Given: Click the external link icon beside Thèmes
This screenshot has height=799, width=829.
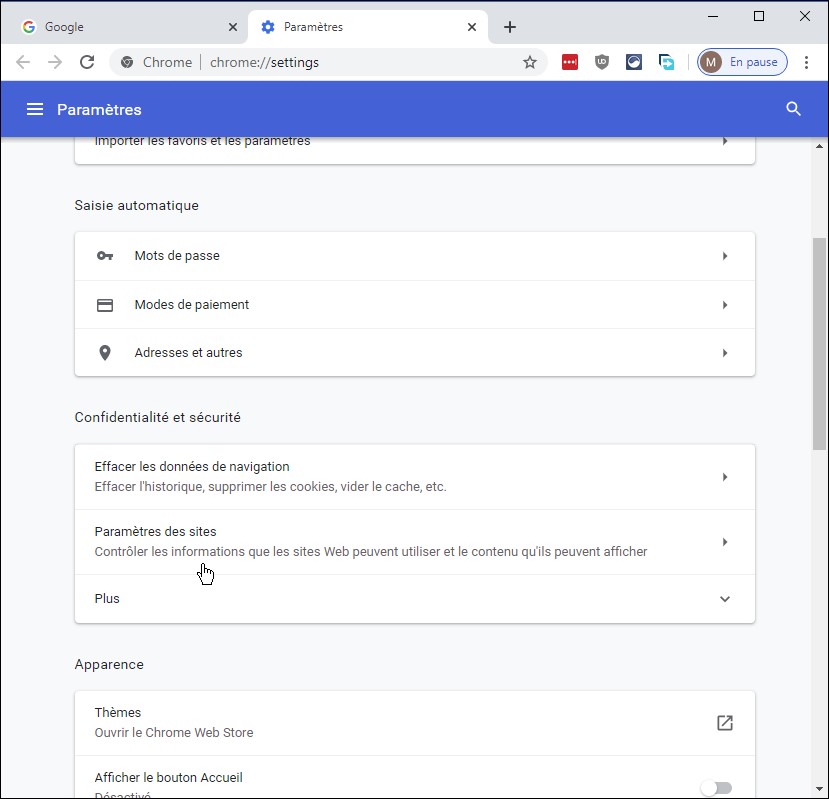Looking at the screenshot, I should point(724,722).
